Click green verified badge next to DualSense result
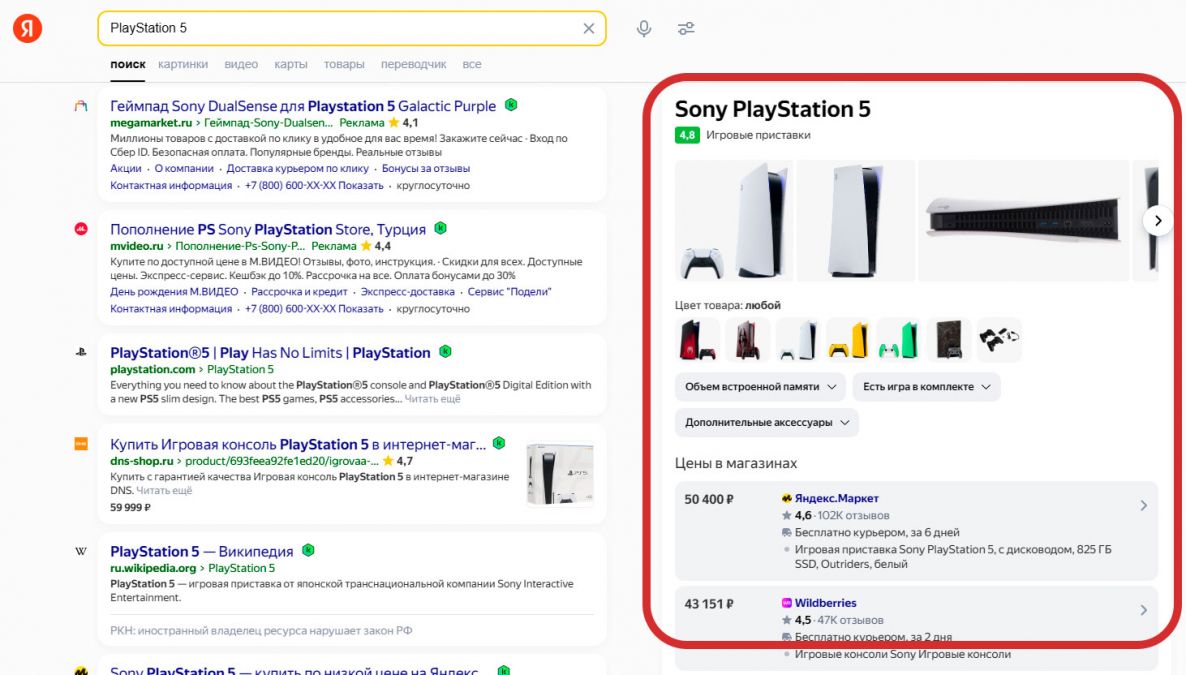Viewport: 1186px width, 675px height. [x=511, y=105]
